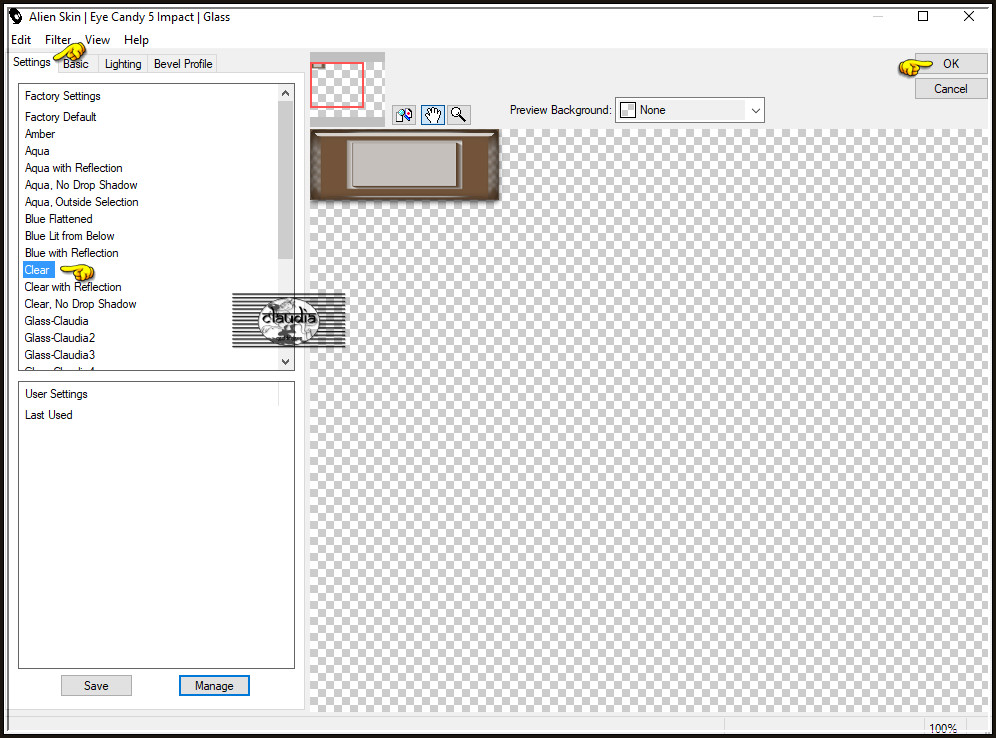The width and height of the screenshot is (996, 738).
Task: Click the Save settings button
Action: (97, 686)
